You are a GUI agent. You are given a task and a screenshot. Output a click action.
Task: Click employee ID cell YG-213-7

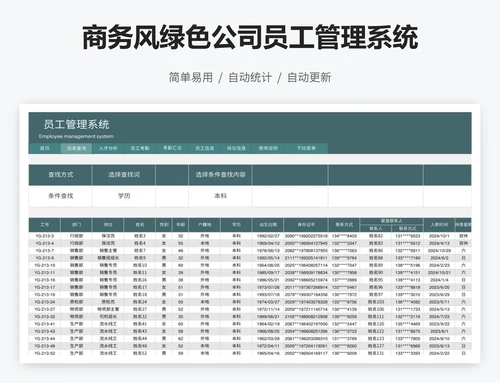[x=45, y=251]
